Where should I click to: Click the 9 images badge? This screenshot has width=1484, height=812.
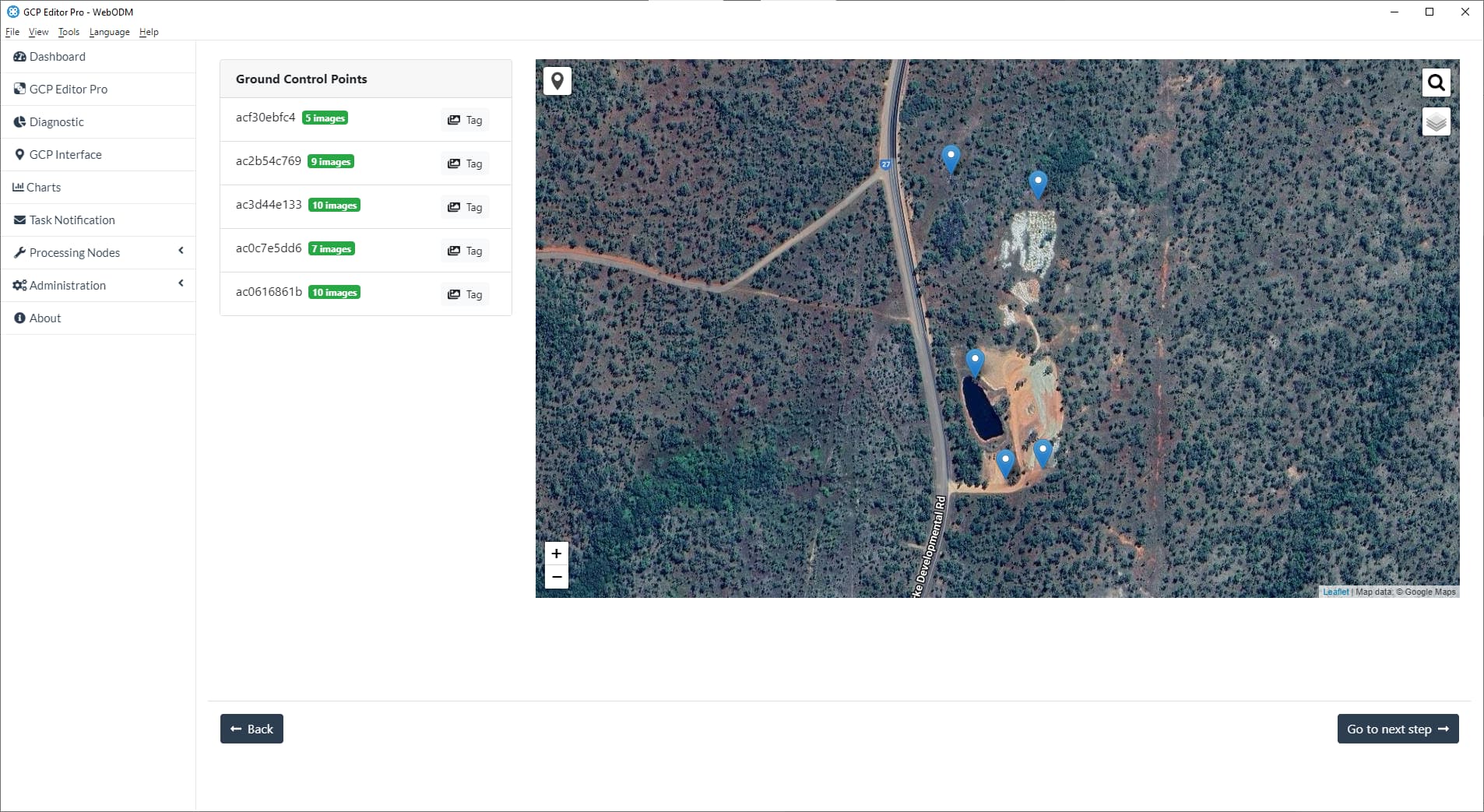pos(331,162)
